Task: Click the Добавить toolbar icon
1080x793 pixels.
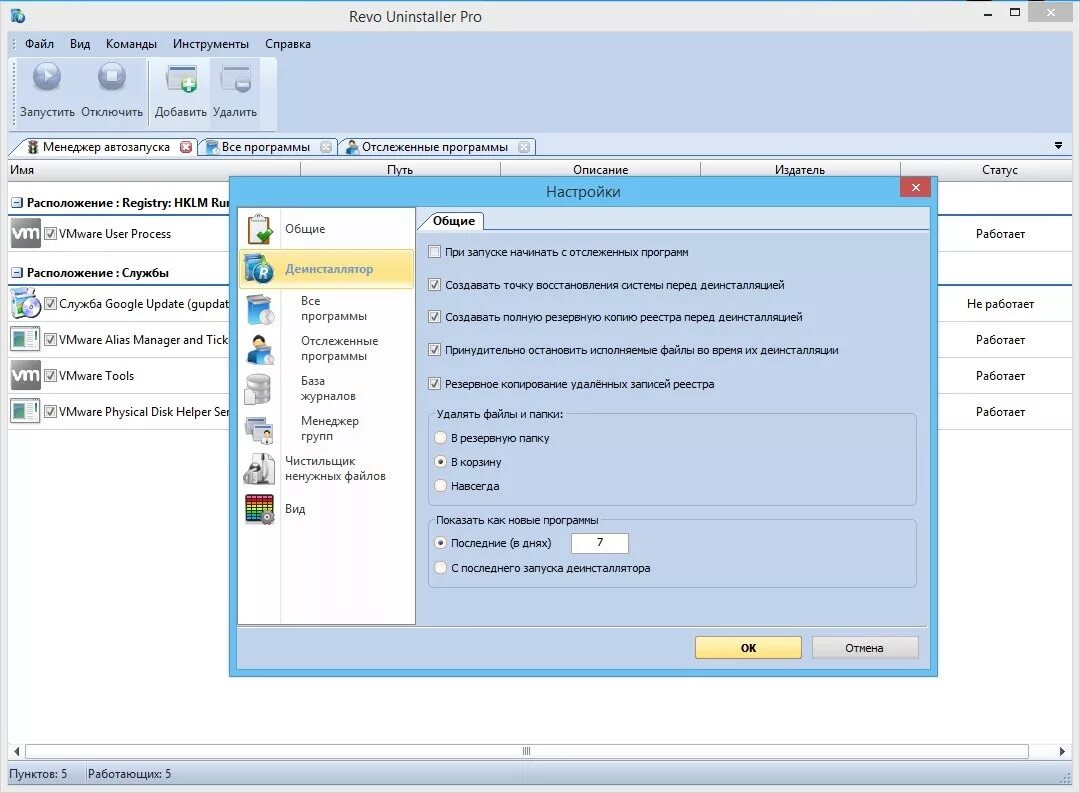Action: click(181, 79)
